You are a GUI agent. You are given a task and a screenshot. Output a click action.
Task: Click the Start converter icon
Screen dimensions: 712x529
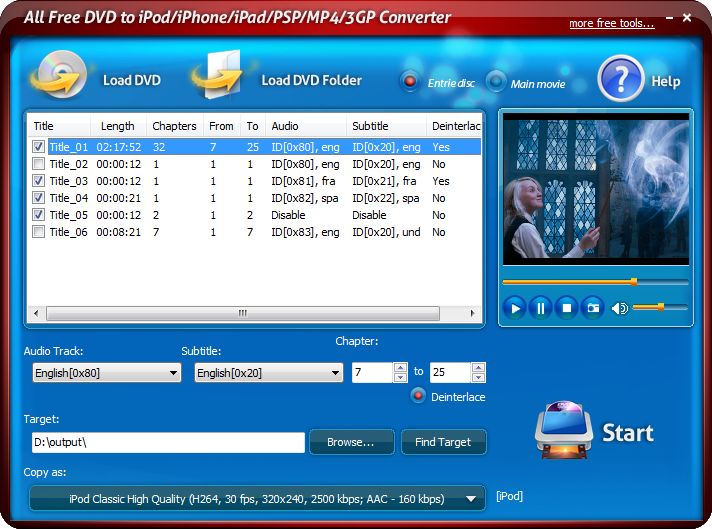564,430
